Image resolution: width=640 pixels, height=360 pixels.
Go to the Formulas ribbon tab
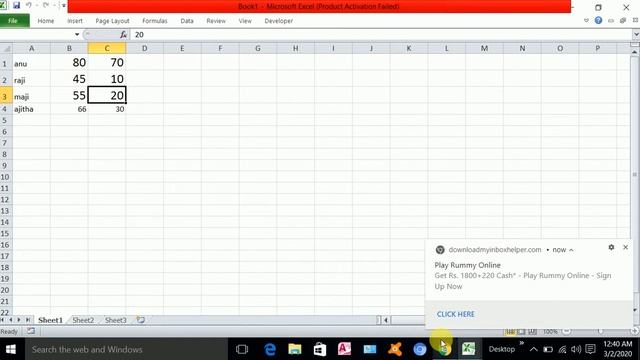(x=155, y=21)
